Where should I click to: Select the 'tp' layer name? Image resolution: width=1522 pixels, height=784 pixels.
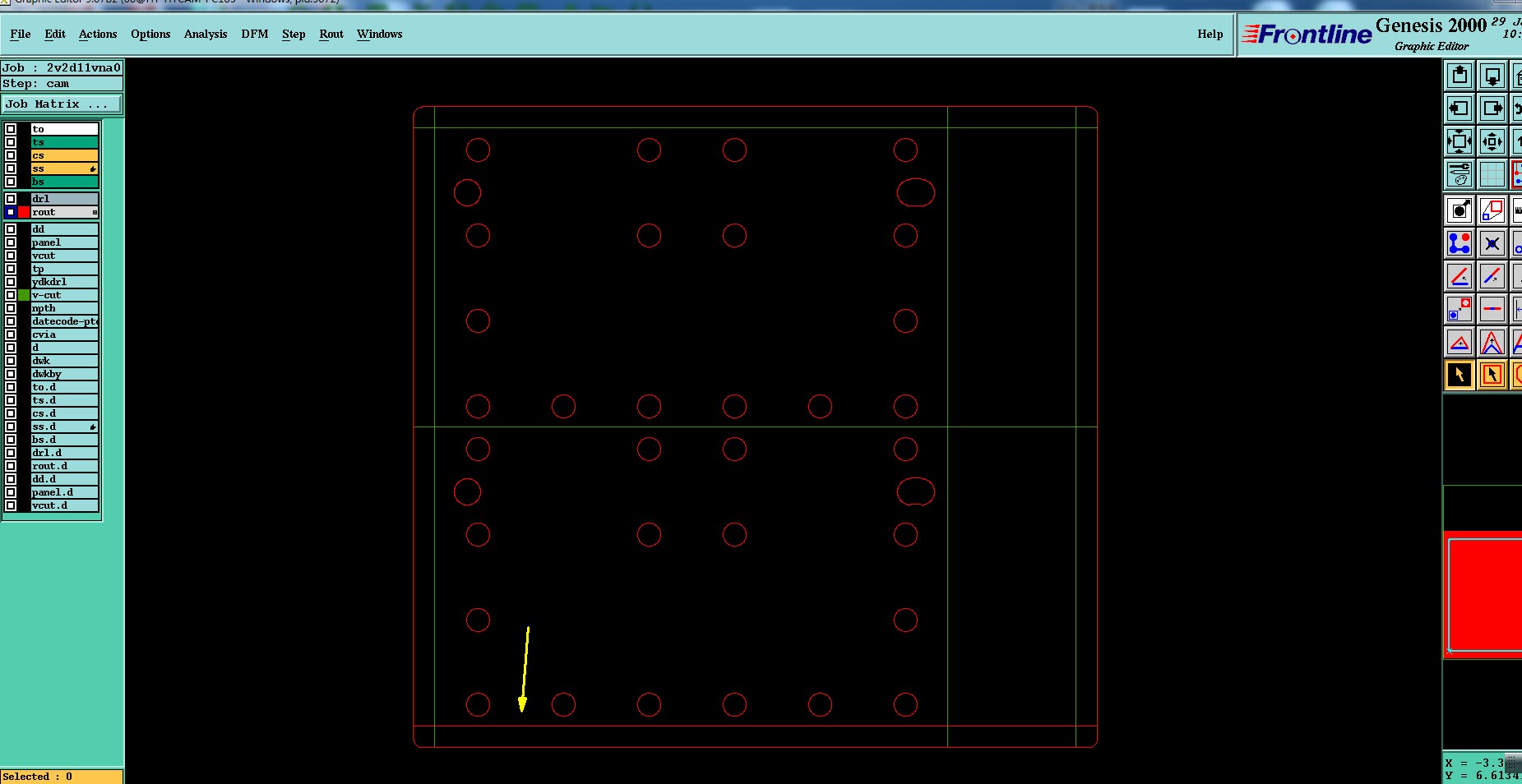click(65, 269)
